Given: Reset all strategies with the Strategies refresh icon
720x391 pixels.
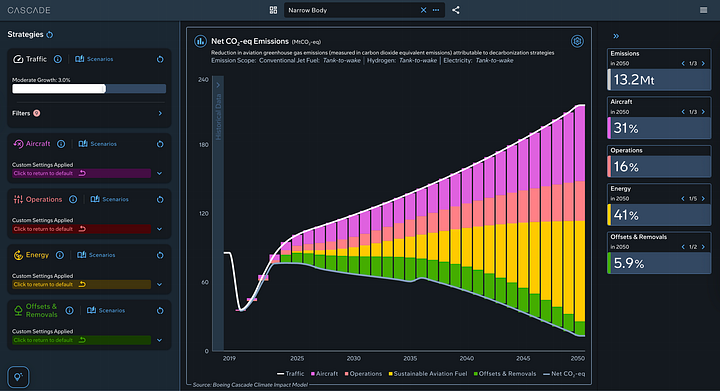Looking at the screenshot, I should 50,35.
